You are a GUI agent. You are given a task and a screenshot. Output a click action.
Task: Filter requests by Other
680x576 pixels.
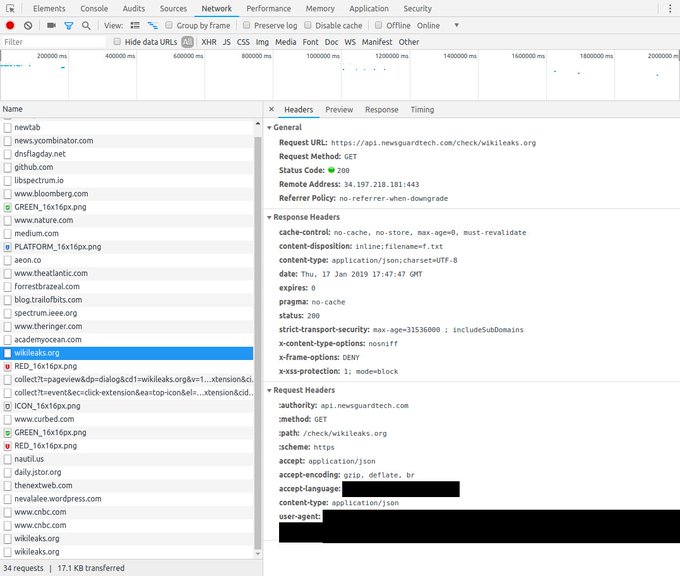[x=409, y=42]
